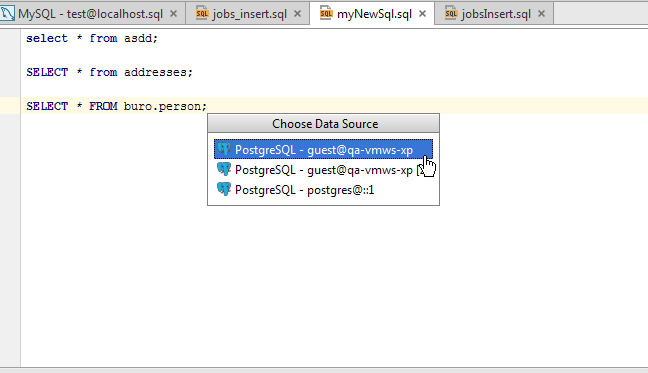This screenshot has height=373, width=648.
Task: Place cursor in 'select * from asdd;' line
Action: pyautogui.click(x=92, y=38)
